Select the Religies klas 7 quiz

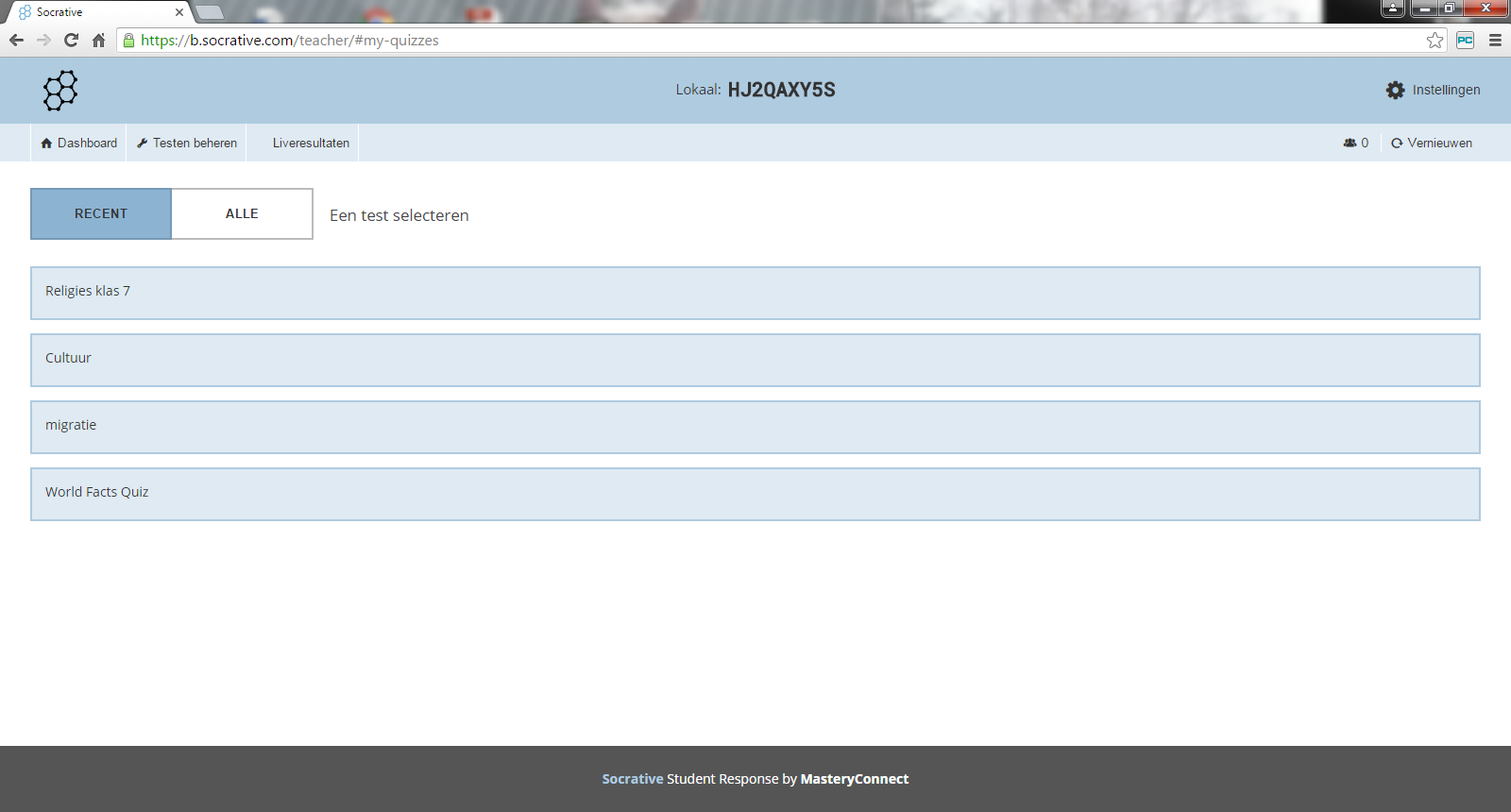(x=755, y=293)
